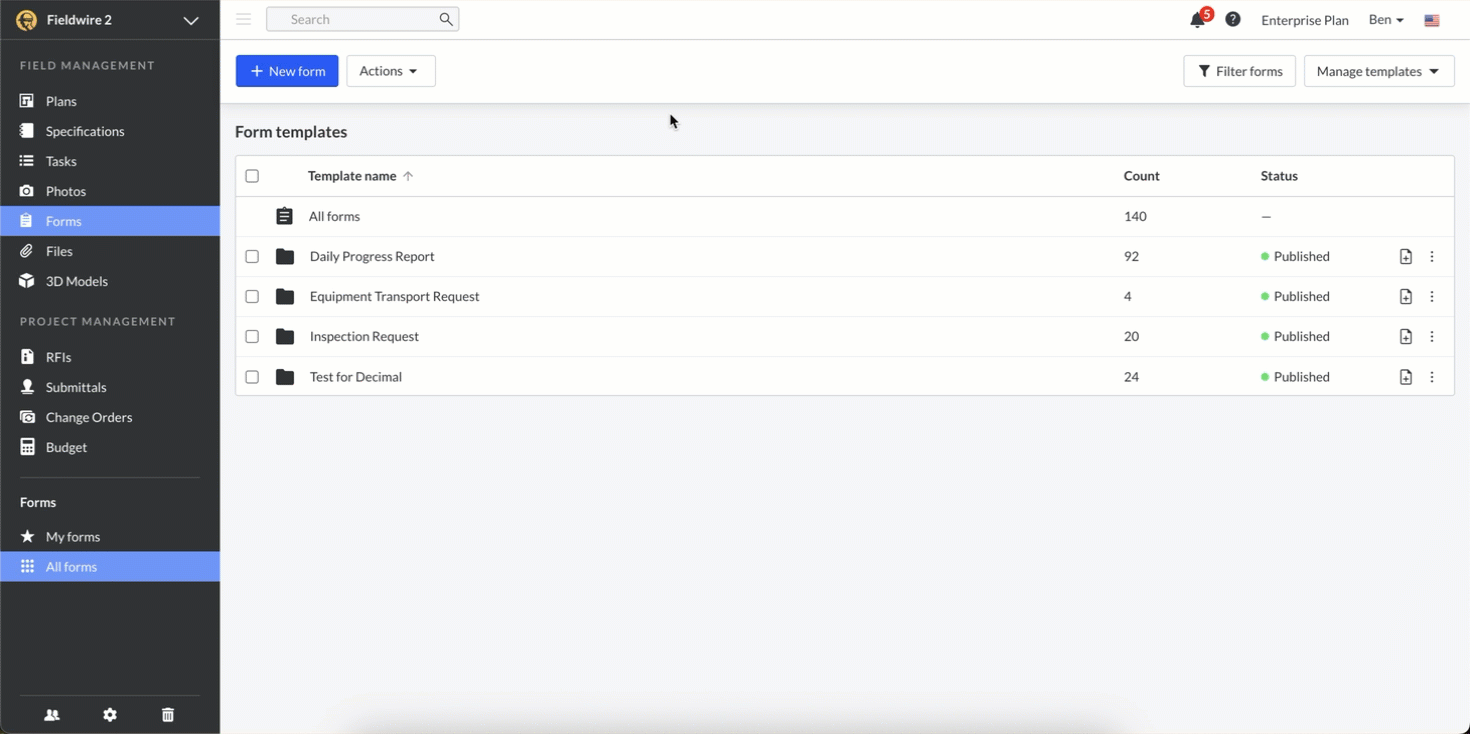
Task: Go to RFIs in the sidebar
Action: click(x=58, y=357)
